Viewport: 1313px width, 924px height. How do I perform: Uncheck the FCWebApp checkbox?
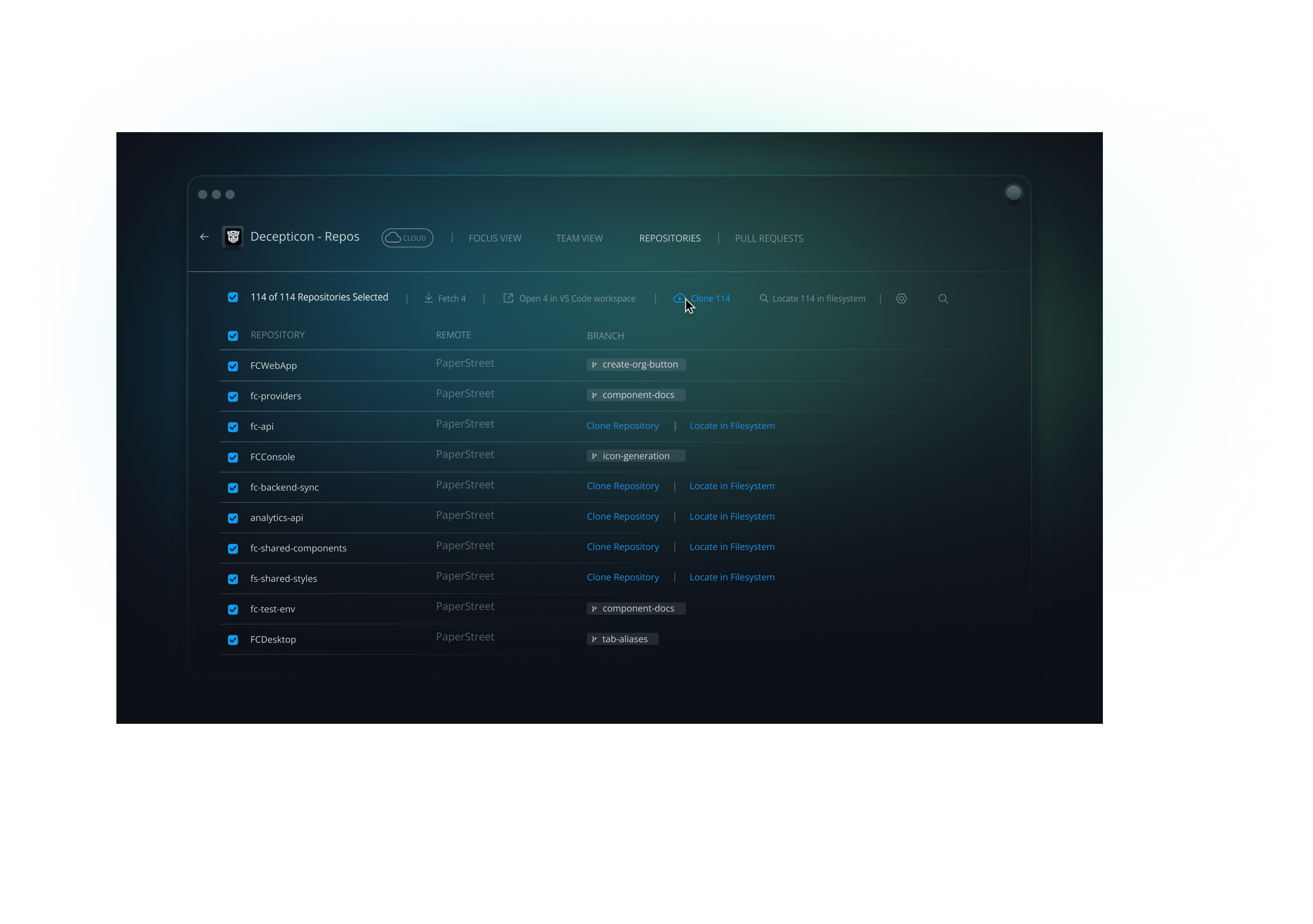(x=233, y=366)
